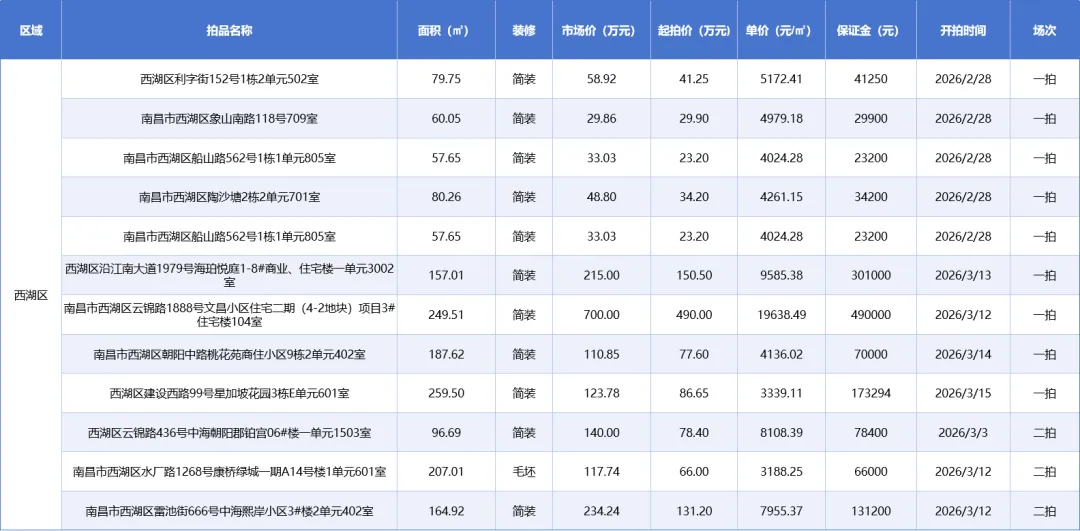
Task: Select the 利字街152号1栋2单元502室 listing name
Action: tap(229, 79)
